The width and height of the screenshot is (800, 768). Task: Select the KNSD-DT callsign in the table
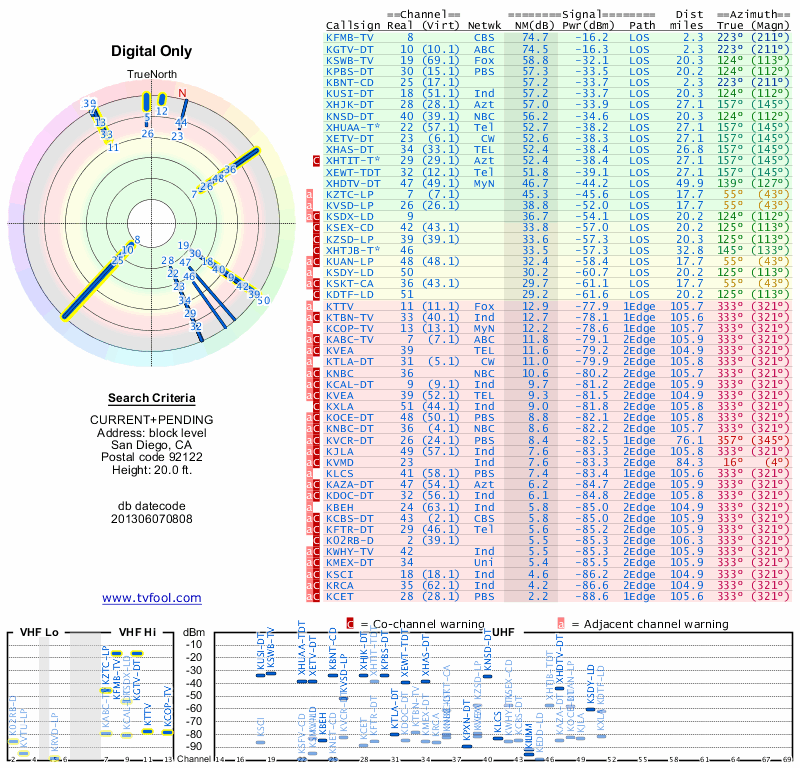[349, 116]
